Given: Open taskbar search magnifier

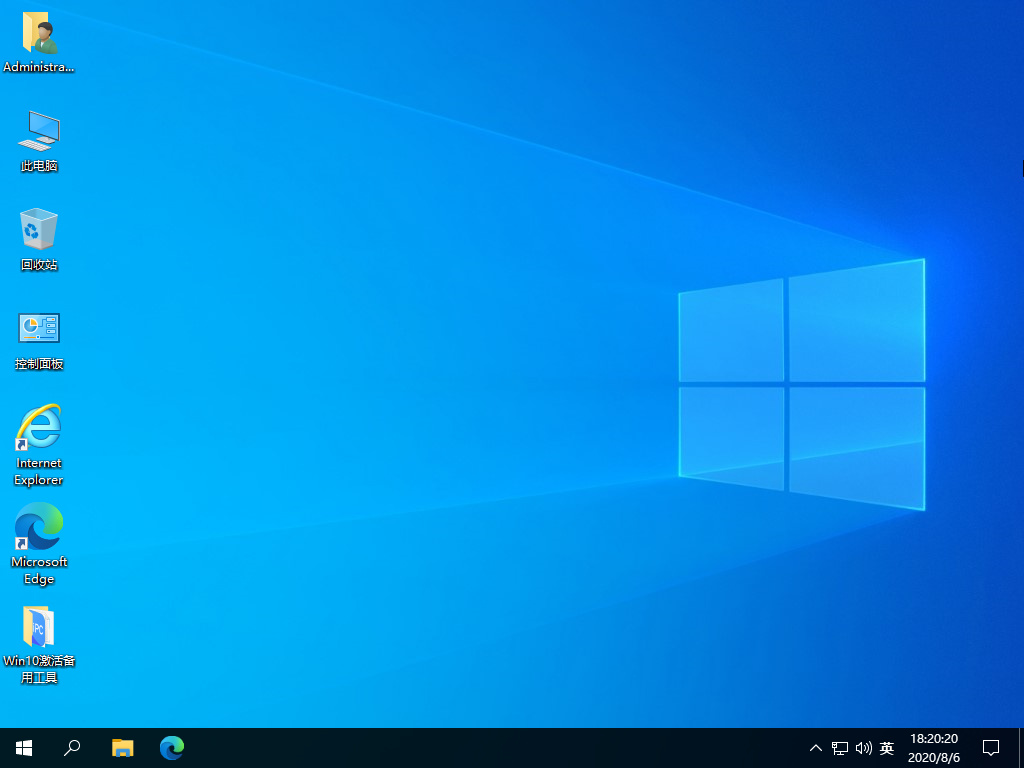Looking at the screenshot, I should (x=72, y=748).
